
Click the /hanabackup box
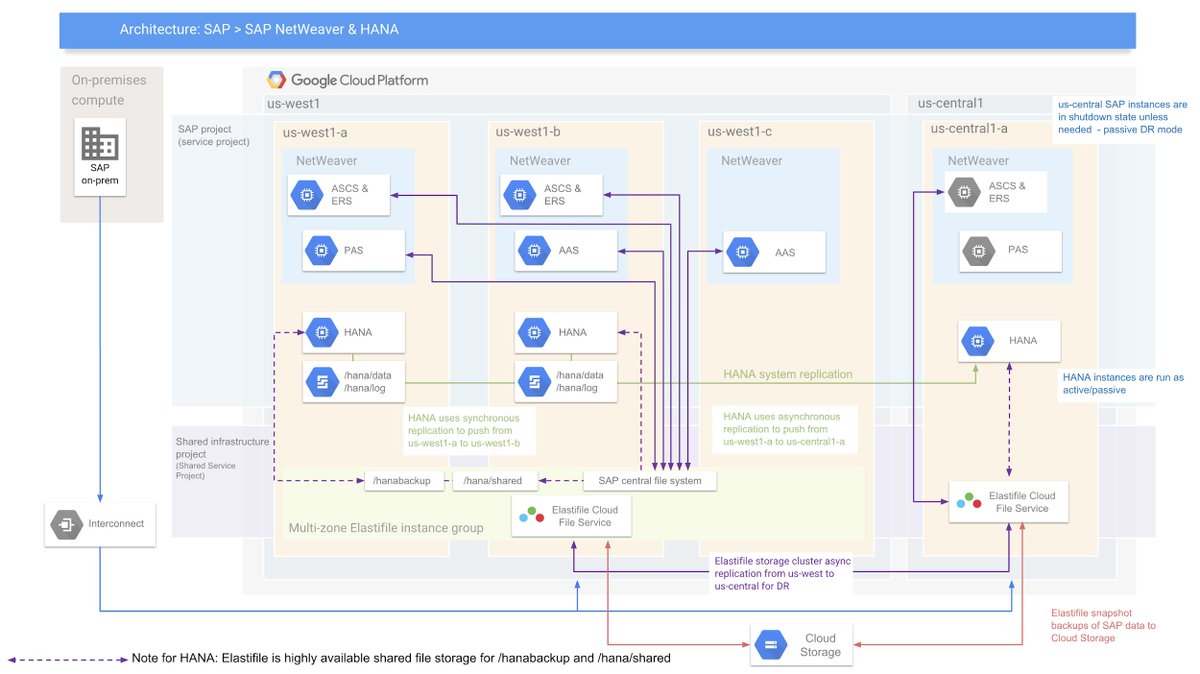coord(404,480)
